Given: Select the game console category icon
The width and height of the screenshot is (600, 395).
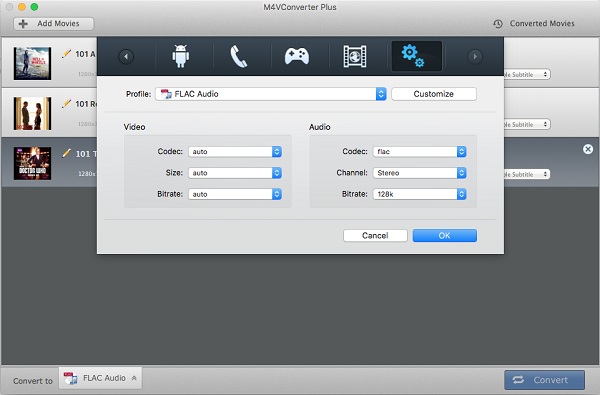Looking at the screenshot, I should coord(297,56).
